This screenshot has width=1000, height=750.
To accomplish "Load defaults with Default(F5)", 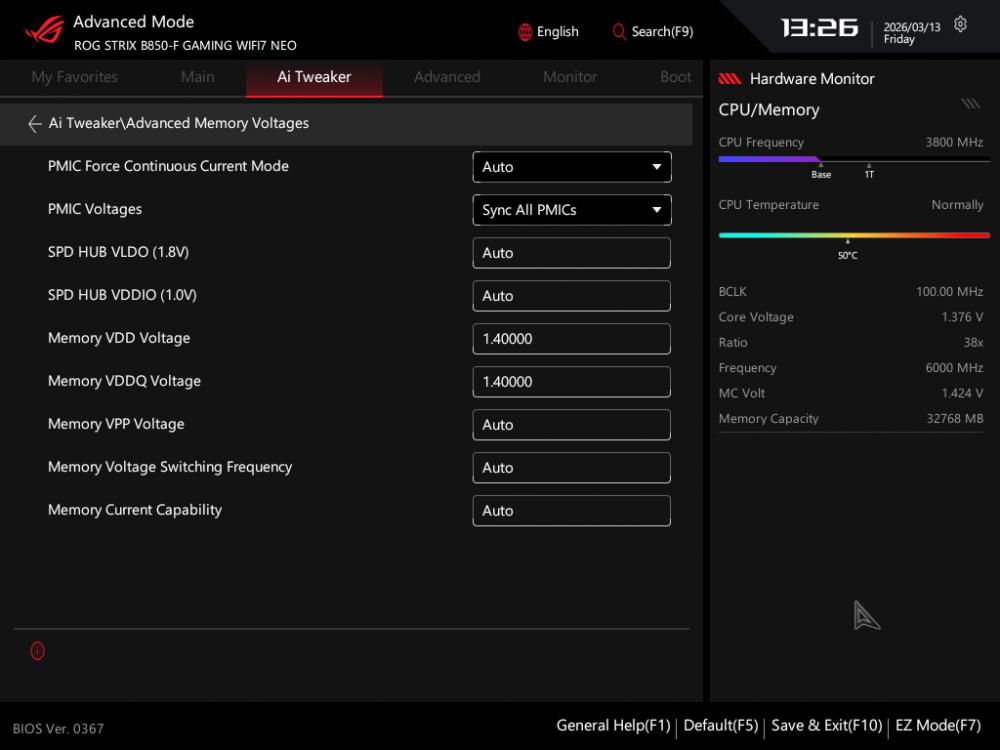I will pos(720,725).
